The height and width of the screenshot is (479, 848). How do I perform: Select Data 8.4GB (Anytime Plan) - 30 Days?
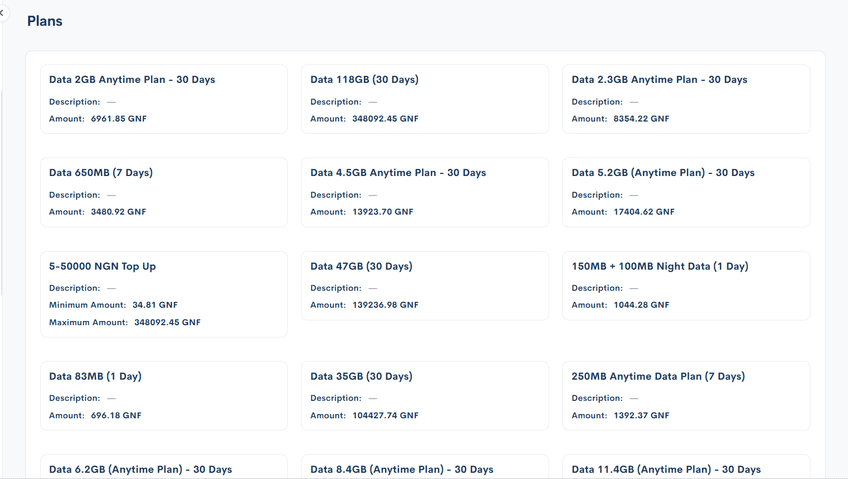coord(402,469)
